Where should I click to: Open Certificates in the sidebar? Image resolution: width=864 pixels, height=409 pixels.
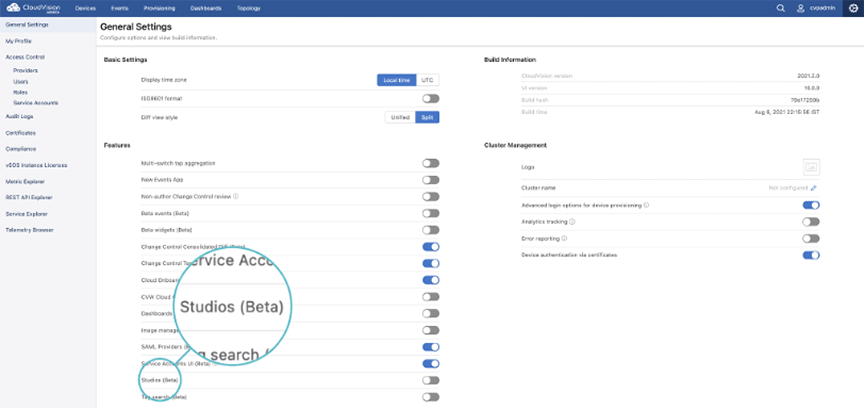20,133
